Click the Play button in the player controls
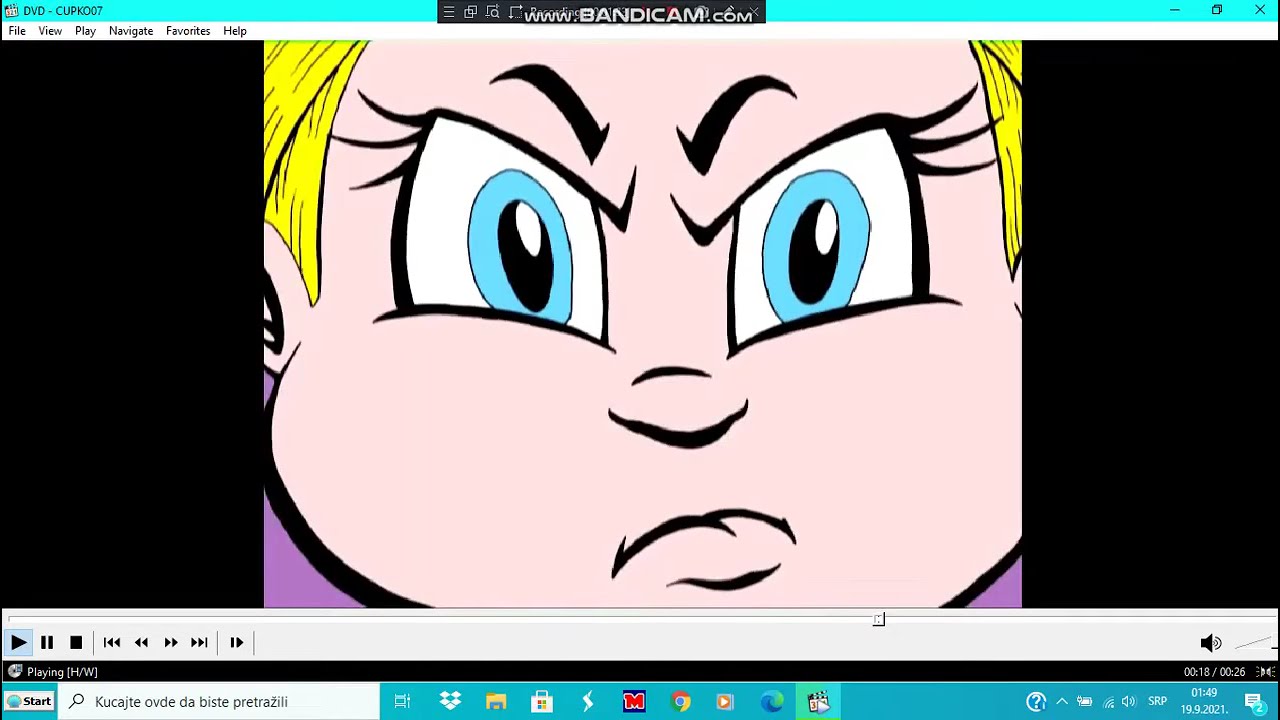The height and width of the screenshot is (720, 1280). tap(18, 642)
